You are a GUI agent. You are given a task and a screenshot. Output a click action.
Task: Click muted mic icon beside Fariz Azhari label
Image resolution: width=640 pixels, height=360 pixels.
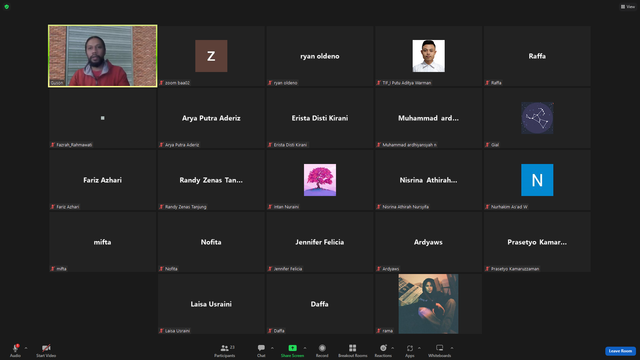[53, 207]
